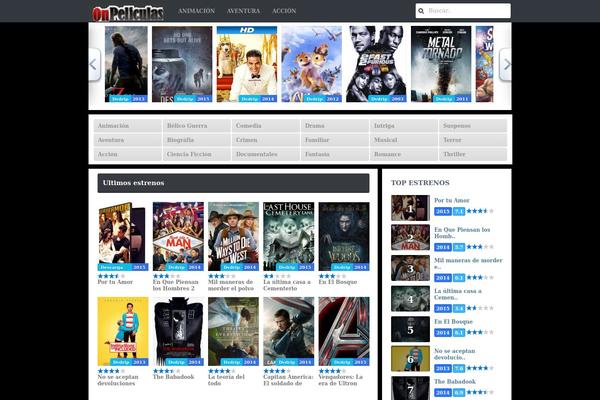The image size is (600, 400).
Task: Open the Biografía genre
Action: 197,140
